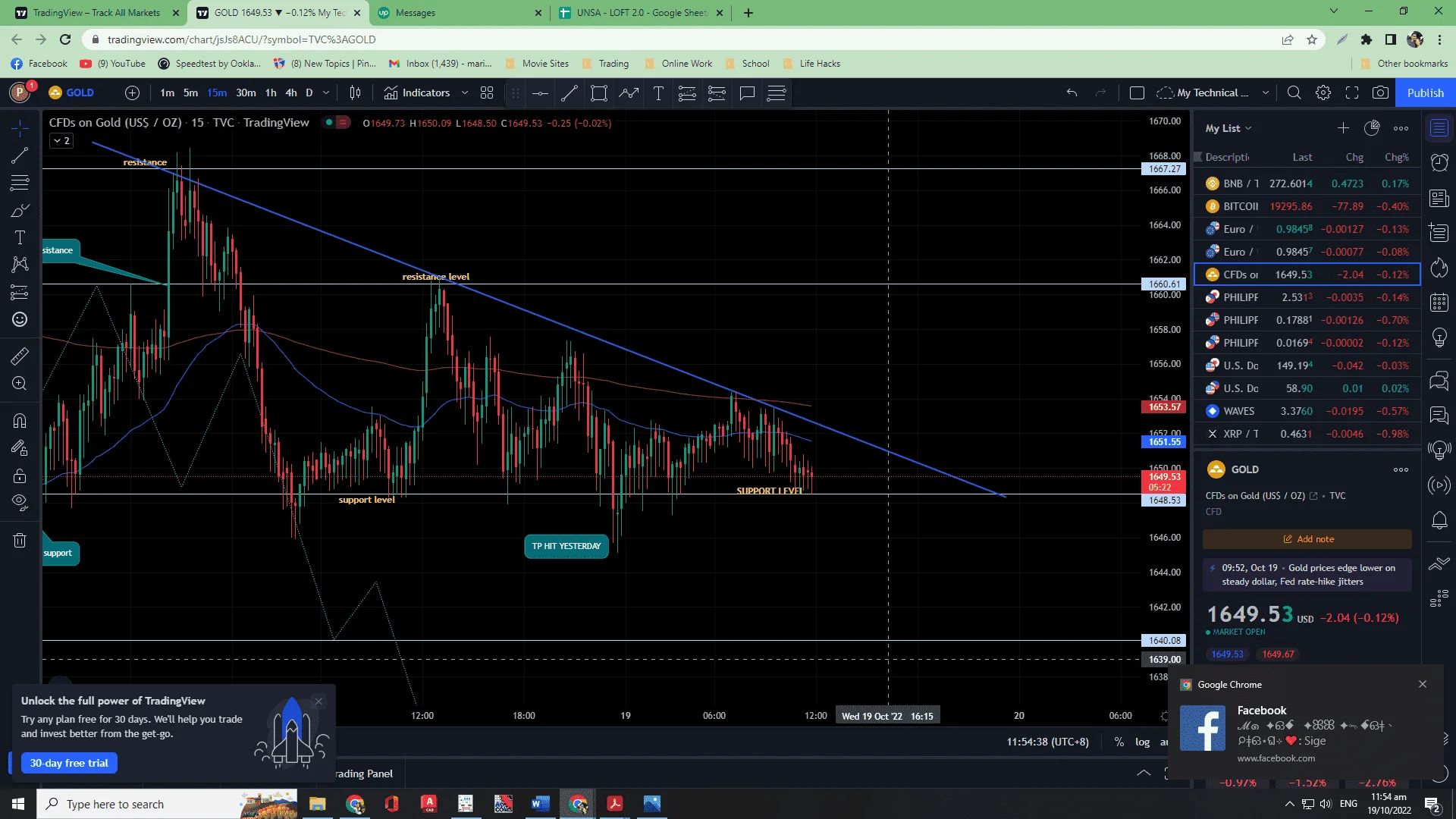
Task: Select the text tool in left sidebar
Action: tap(20, 237)
